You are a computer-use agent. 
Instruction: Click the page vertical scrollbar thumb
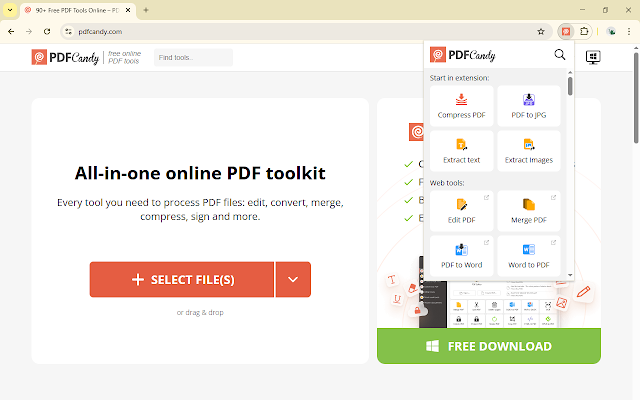click(x=636, y=98)
